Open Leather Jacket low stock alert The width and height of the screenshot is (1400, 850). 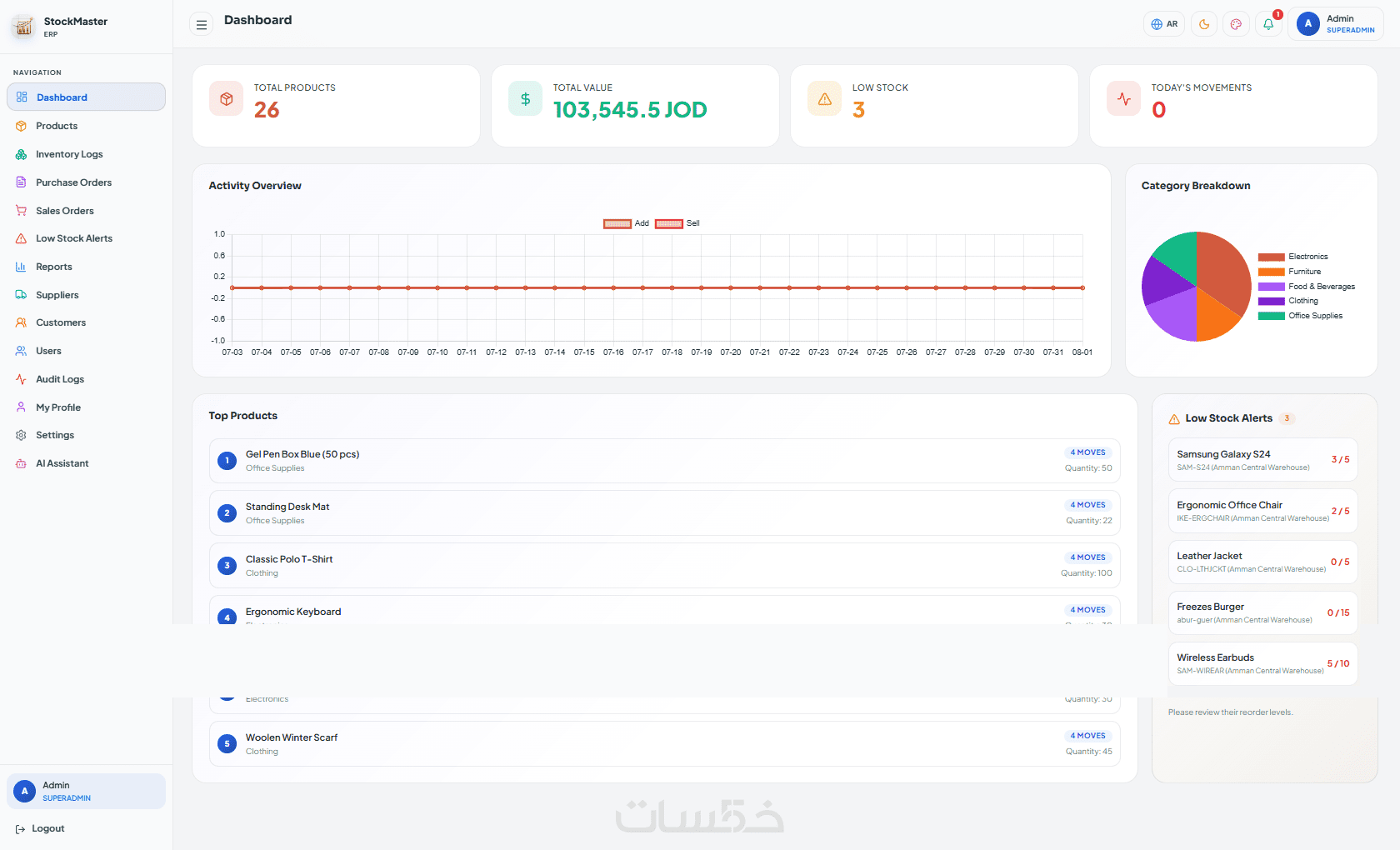pyautogui.click(x=1262, y=562)
